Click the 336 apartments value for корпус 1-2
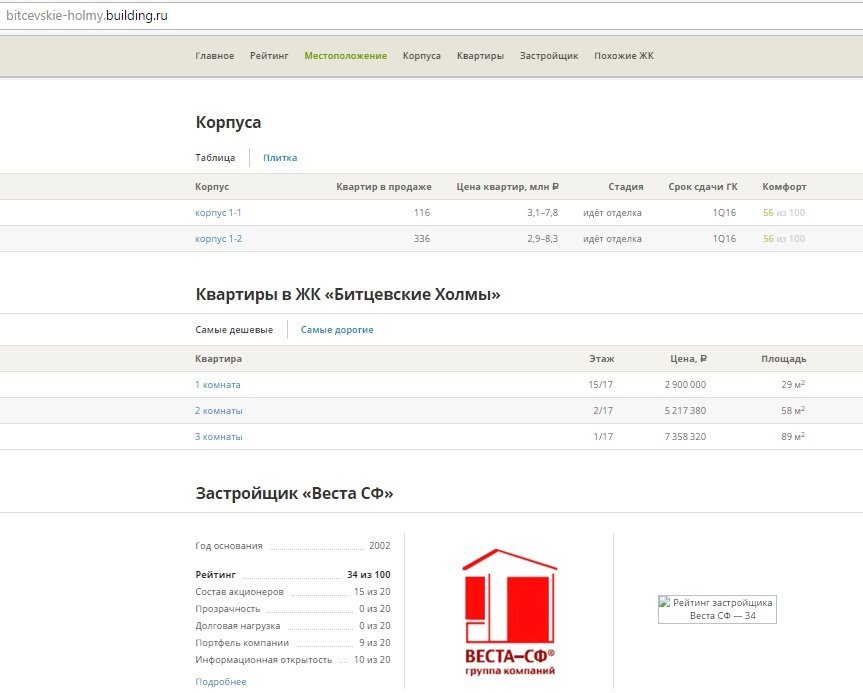 click(x=422, y=238)
